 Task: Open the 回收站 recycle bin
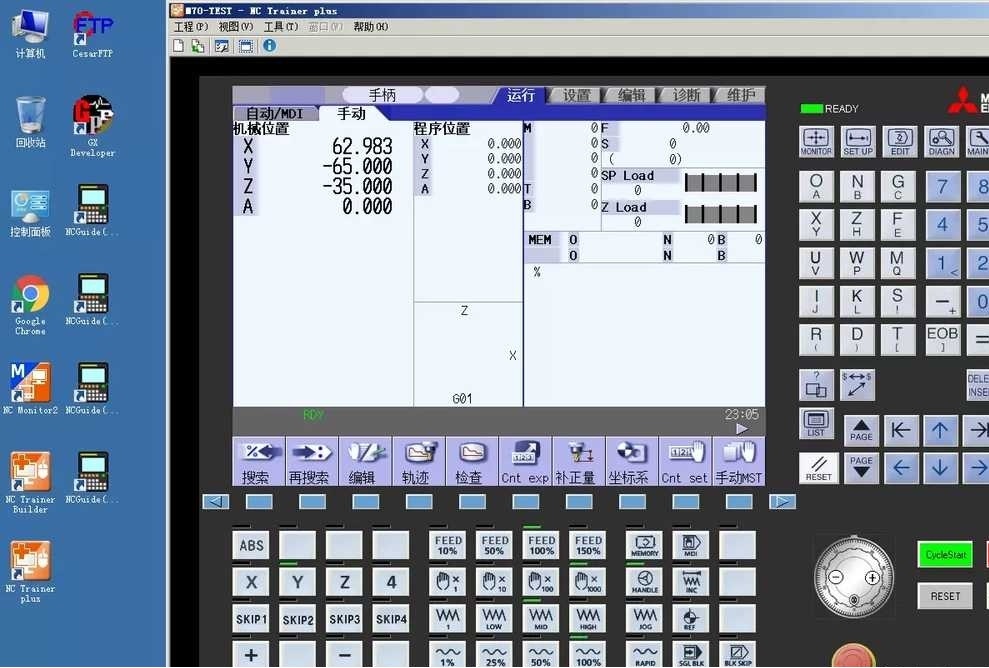point(30,123)
